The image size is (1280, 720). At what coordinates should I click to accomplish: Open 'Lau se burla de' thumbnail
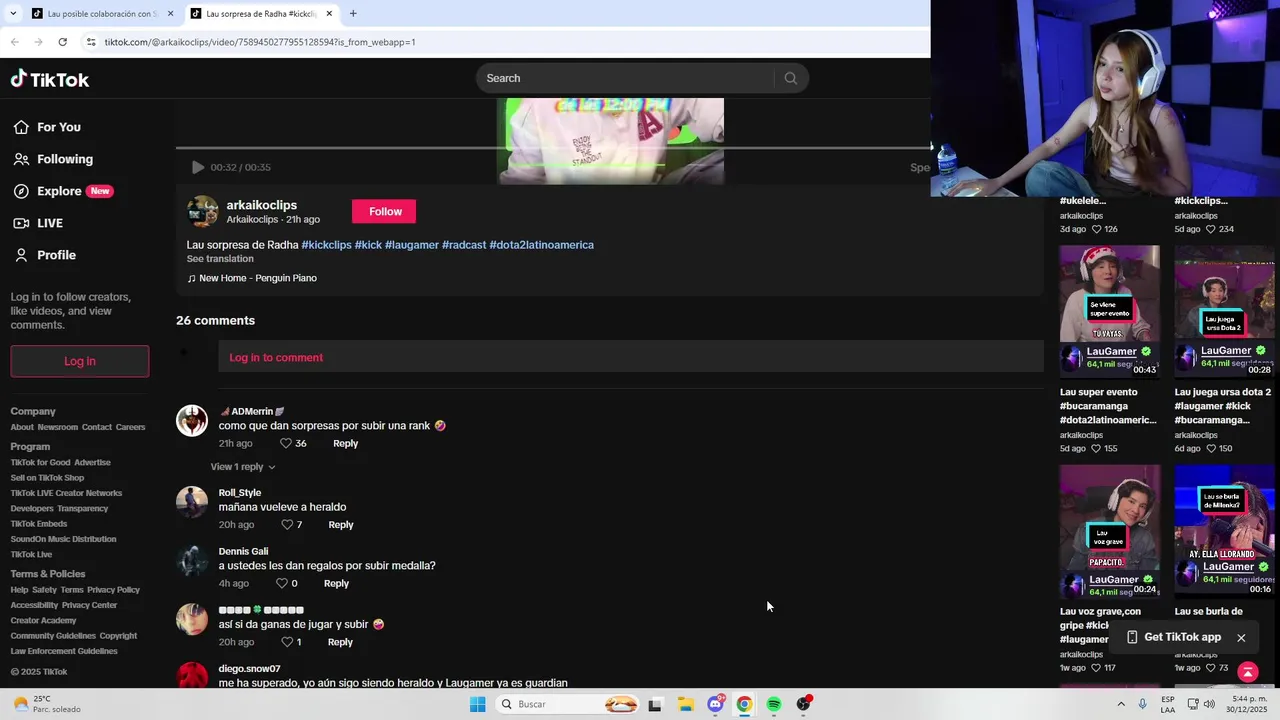point(1225,531)
